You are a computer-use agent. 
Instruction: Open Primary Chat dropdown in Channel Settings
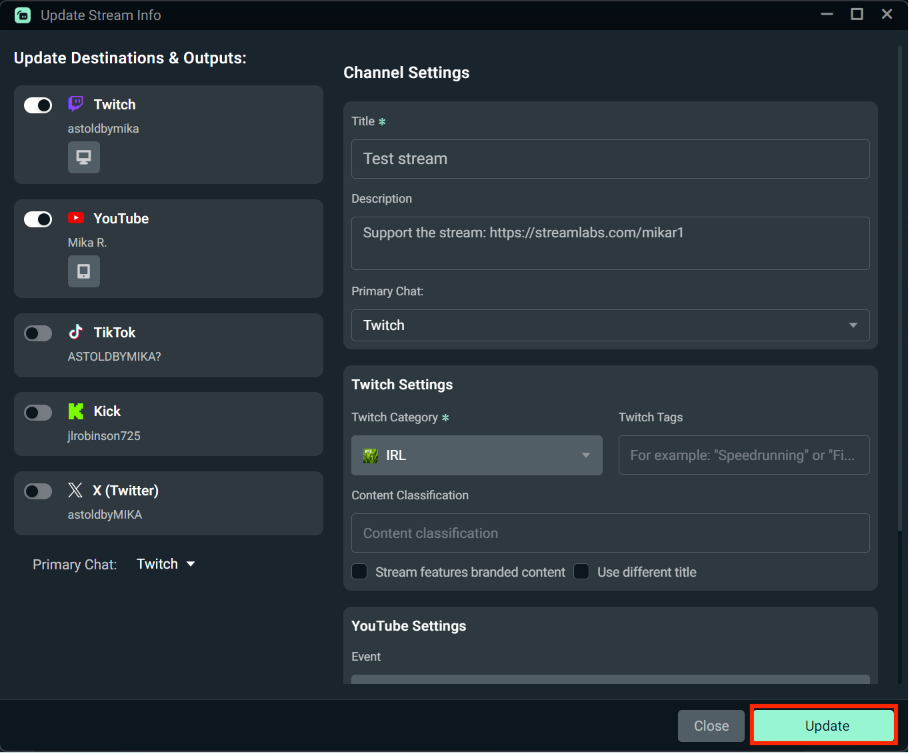(610, 325)
